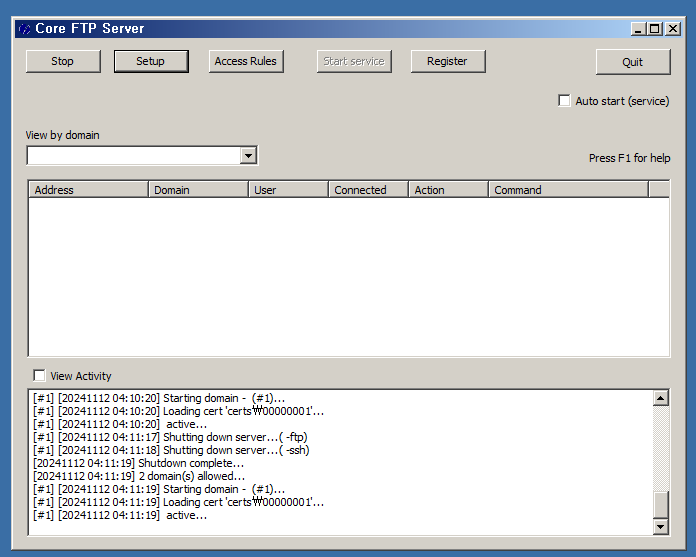The height and width of the screenshot is (557, 696).
Task: Sort by the Action column header
Action: [x=448, y=190]
